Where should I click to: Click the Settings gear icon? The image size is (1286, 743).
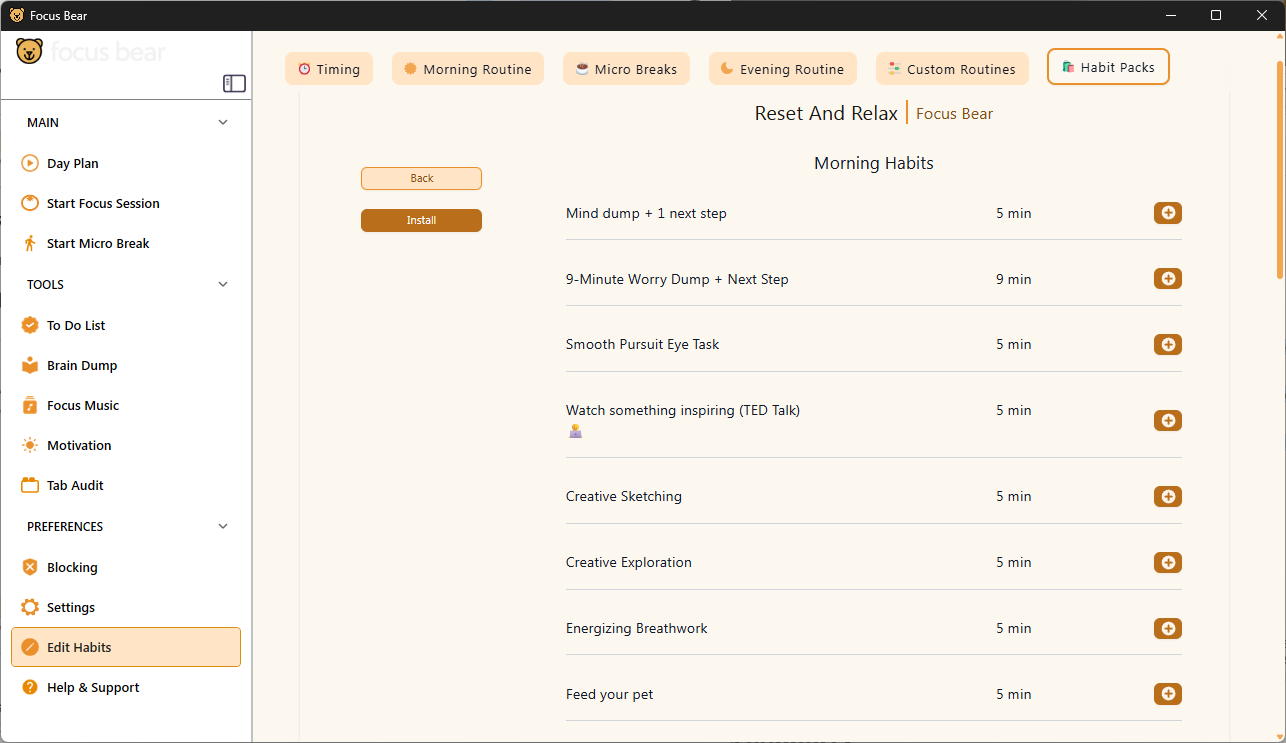30,607
